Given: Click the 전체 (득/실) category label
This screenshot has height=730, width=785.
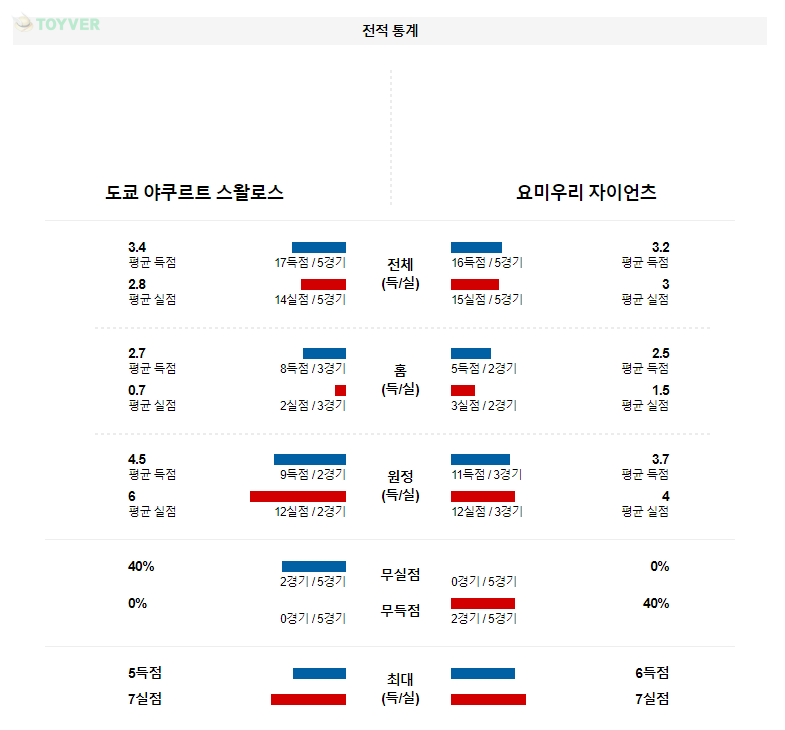Looking at the screenshot, I should pyautogui.click(x=400, y=273).
